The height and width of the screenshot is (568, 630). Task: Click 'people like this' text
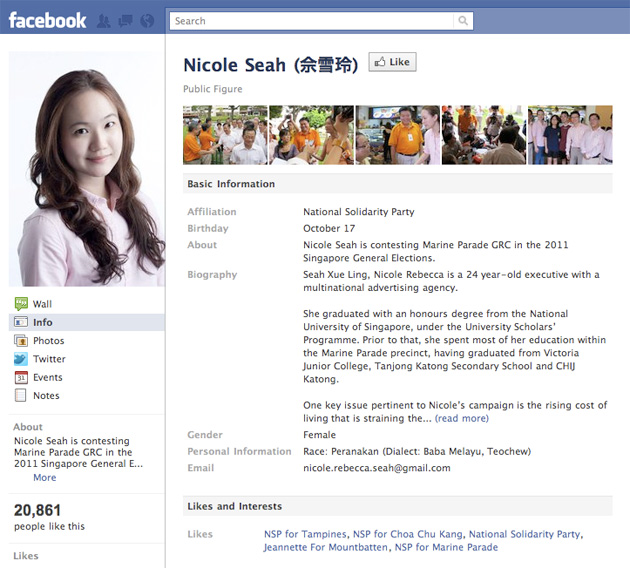click(49, 526)
